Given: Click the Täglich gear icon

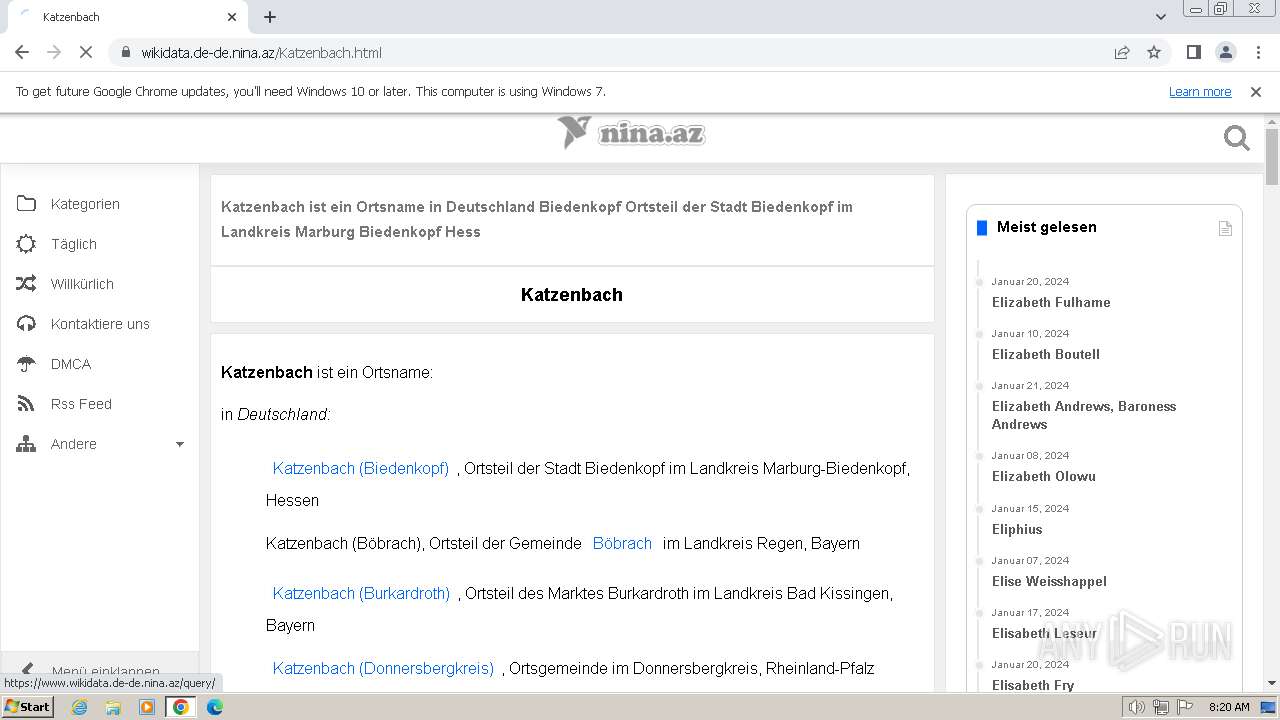Looking at the screenshot, I should click(26, 244).
